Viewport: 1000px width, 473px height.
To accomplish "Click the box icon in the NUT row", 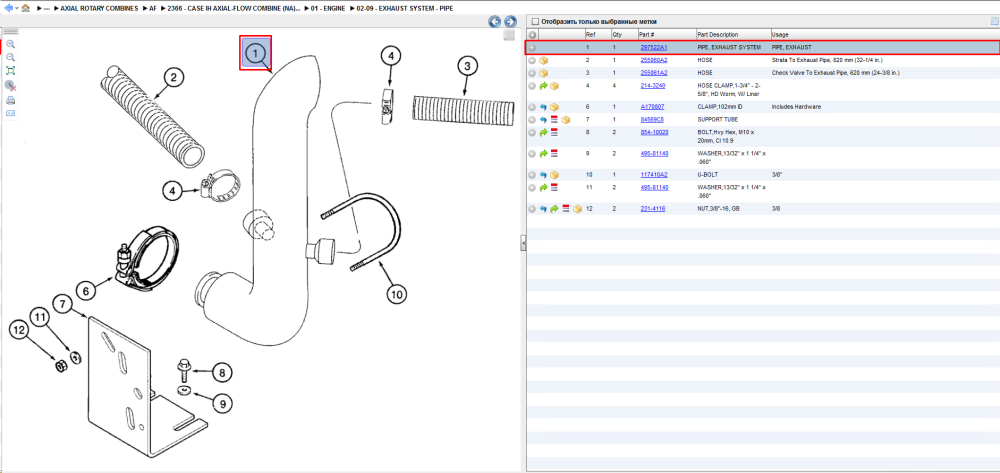I will (577, 208).
